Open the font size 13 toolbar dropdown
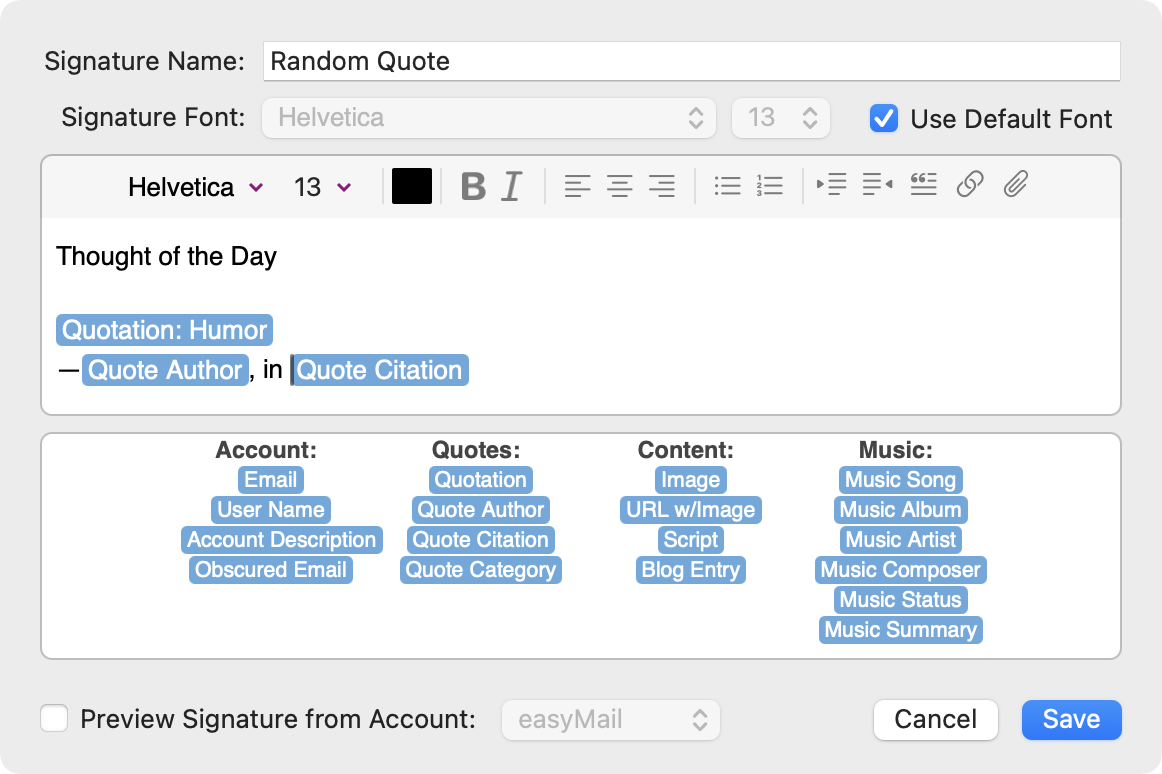The height and width of the screenshot is (774, 1162). 322,187
